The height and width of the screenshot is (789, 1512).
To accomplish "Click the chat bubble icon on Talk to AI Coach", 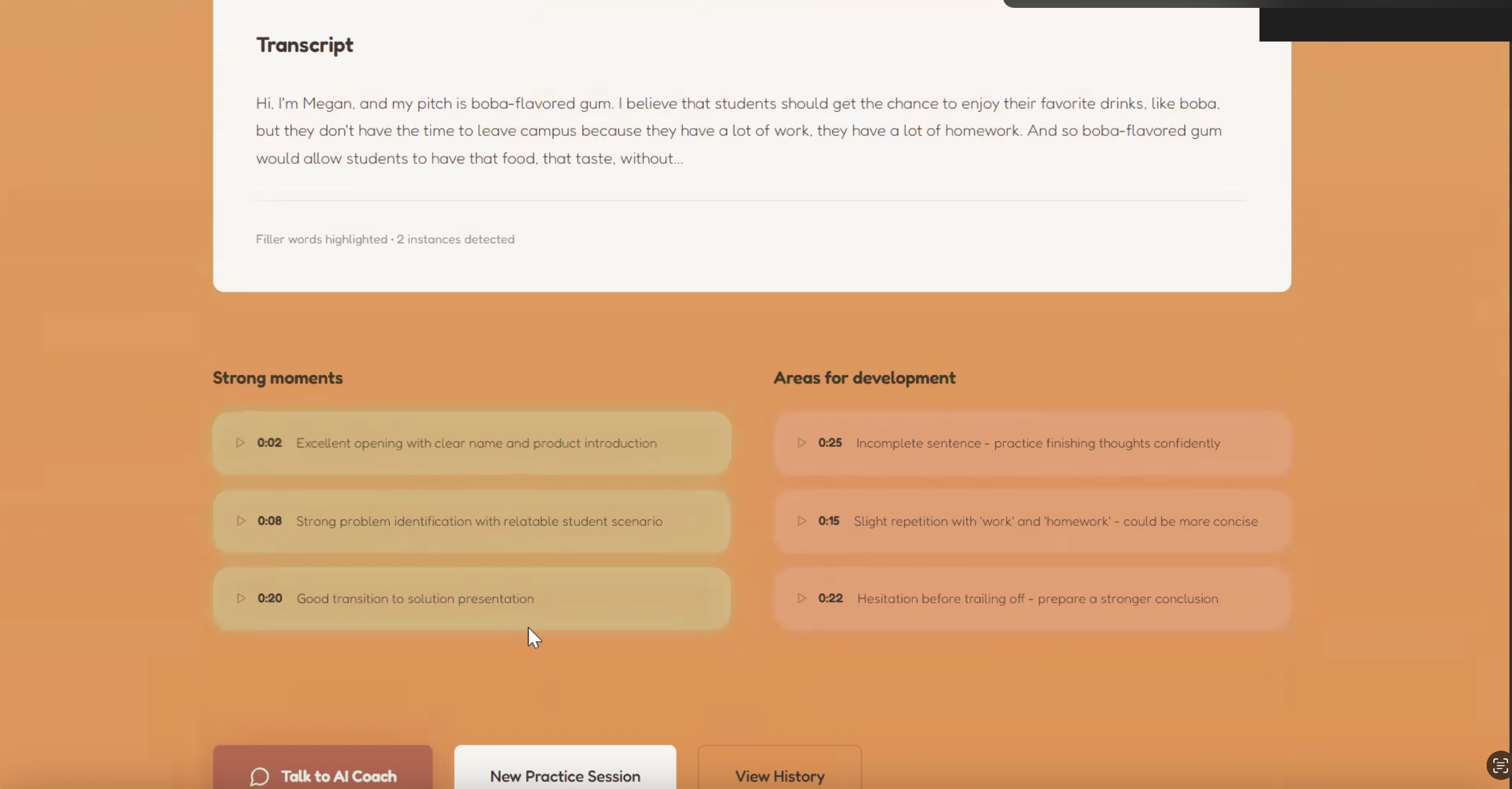I will coord(260,777).
